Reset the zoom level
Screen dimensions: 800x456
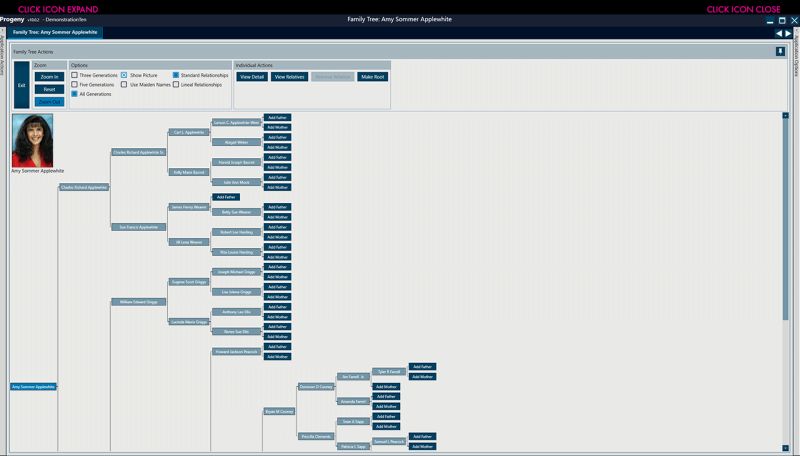[49, 89]
